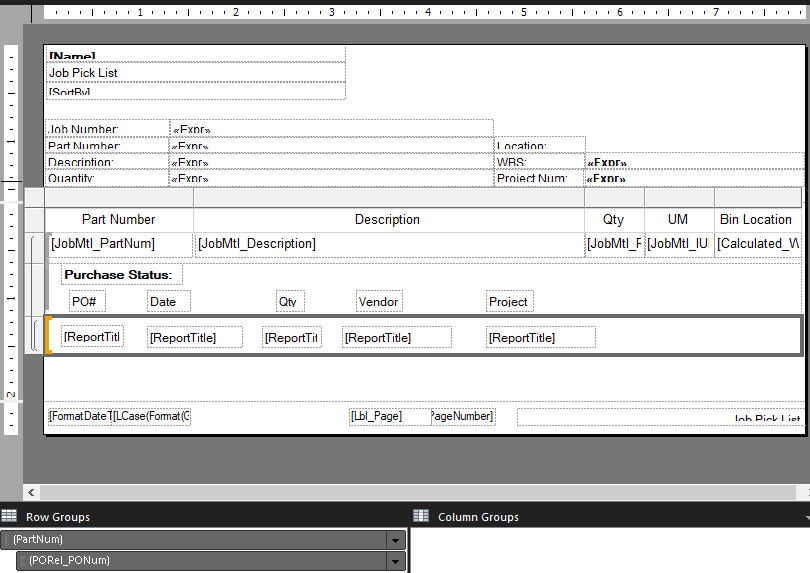The image size is (810, 573).
Task: Click the tablix corner handle
Action: pyautogui.click(x=35, y=197)
